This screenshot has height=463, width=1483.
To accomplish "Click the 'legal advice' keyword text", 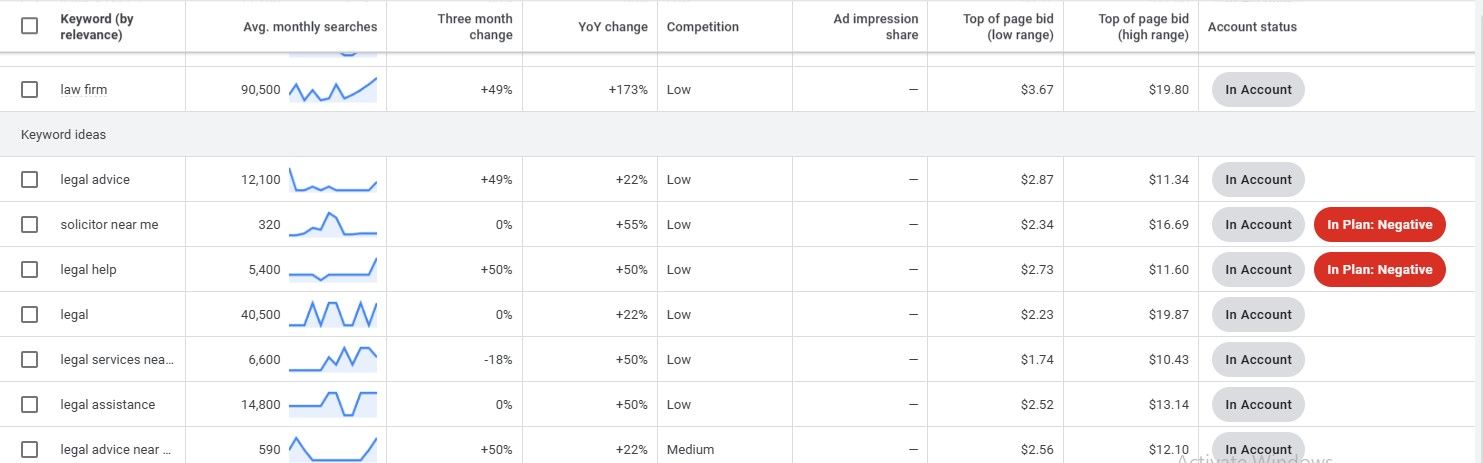I will pos(95,179).
